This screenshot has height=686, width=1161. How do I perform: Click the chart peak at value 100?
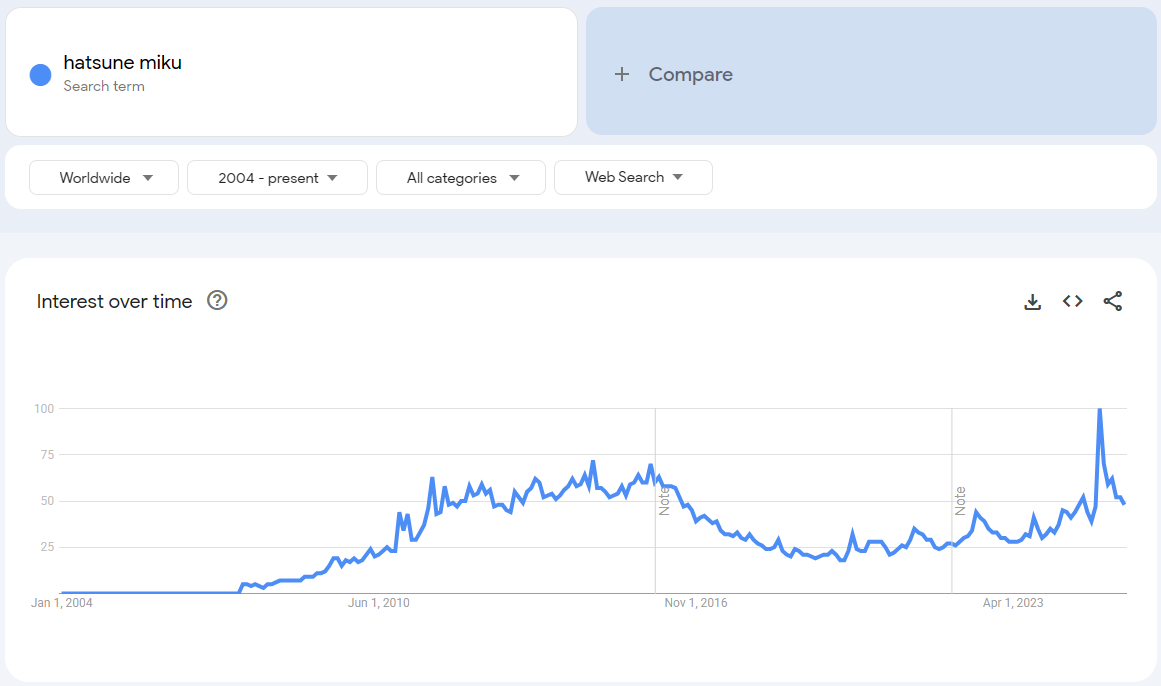(x=1100, y=409)
